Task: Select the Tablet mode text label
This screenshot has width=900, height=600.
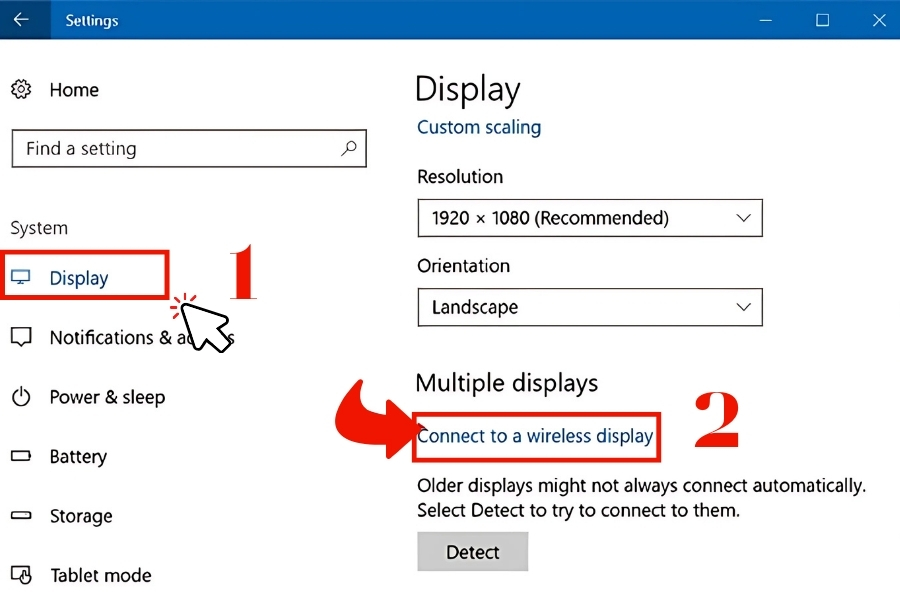Action: pos(101,576)
